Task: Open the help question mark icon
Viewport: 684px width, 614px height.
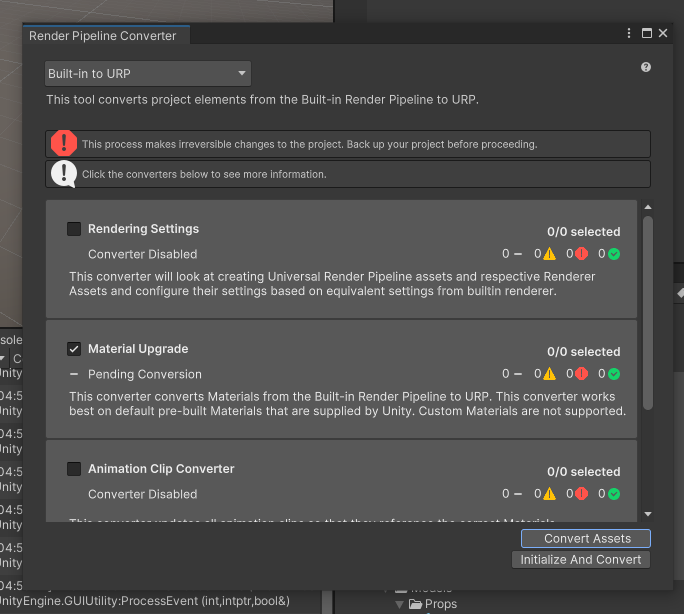Action: pyautogui.click(x=646, y=68)
